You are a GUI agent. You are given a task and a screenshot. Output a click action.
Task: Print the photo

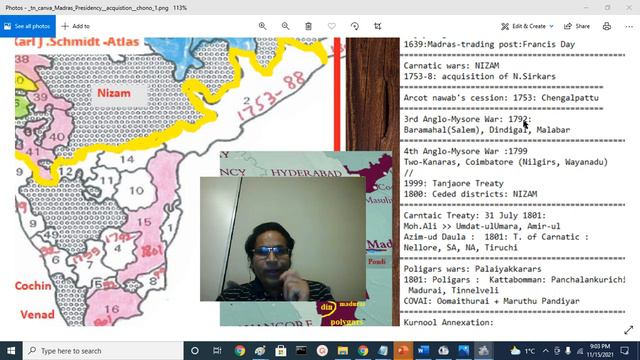(607, 26)
